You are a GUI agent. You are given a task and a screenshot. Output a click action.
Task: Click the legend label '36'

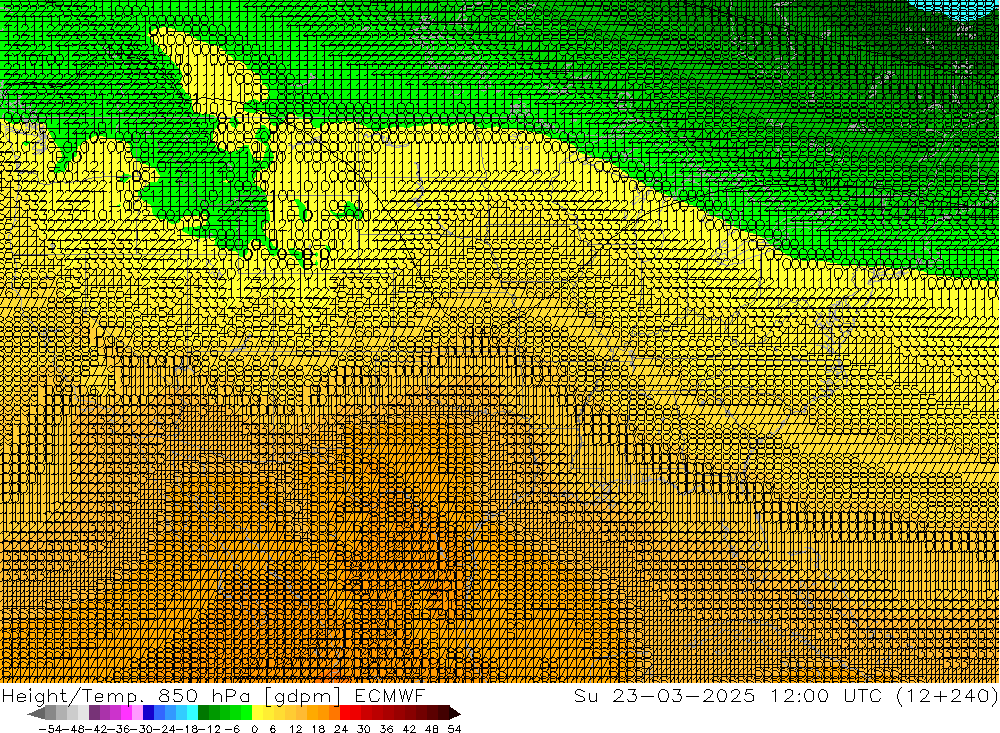386,729
